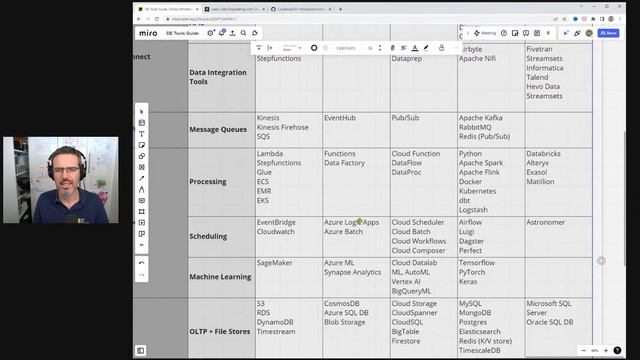Select the Text tool

point(142,134)
